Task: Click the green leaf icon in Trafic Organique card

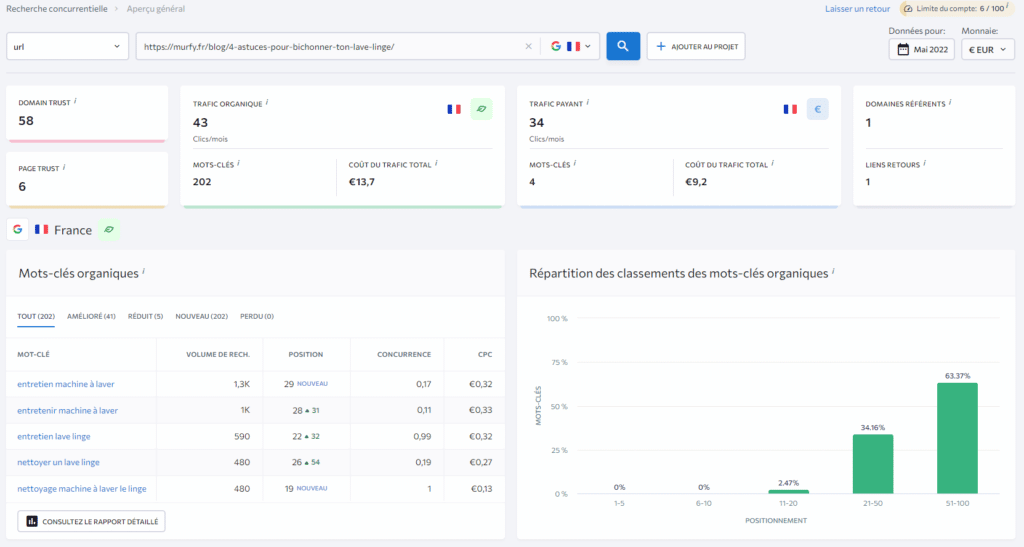Action: (x=481, y=109)
